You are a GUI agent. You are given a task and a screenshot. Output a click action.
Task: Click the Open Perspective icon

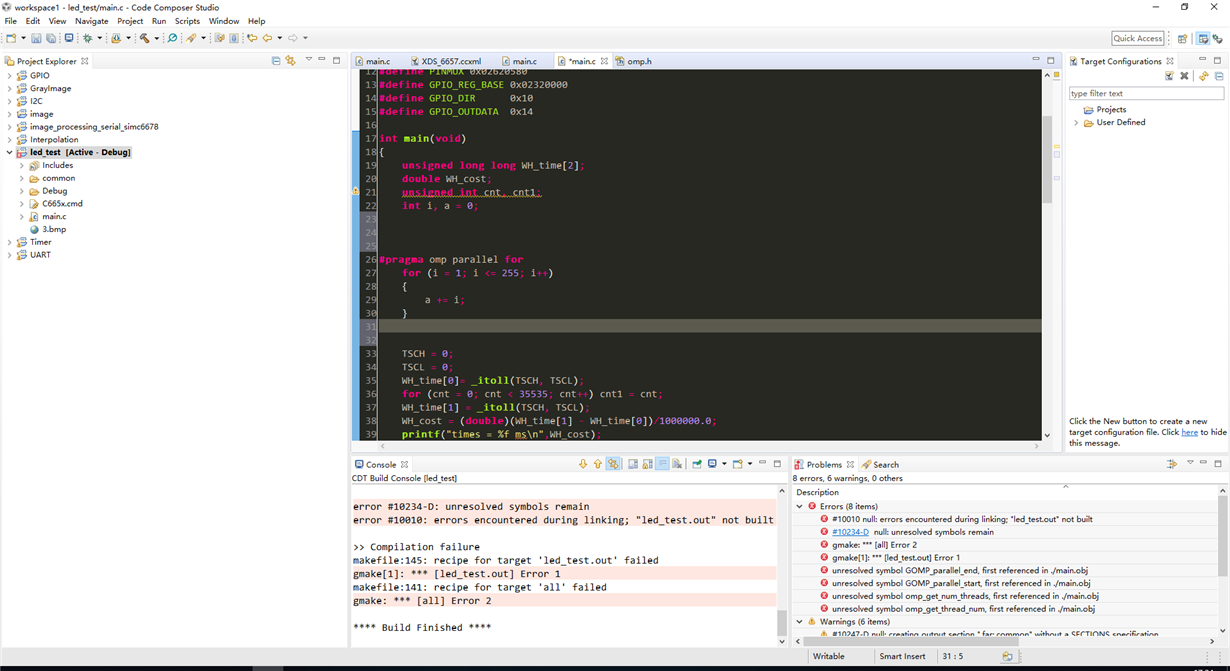tap(1182, 38)
